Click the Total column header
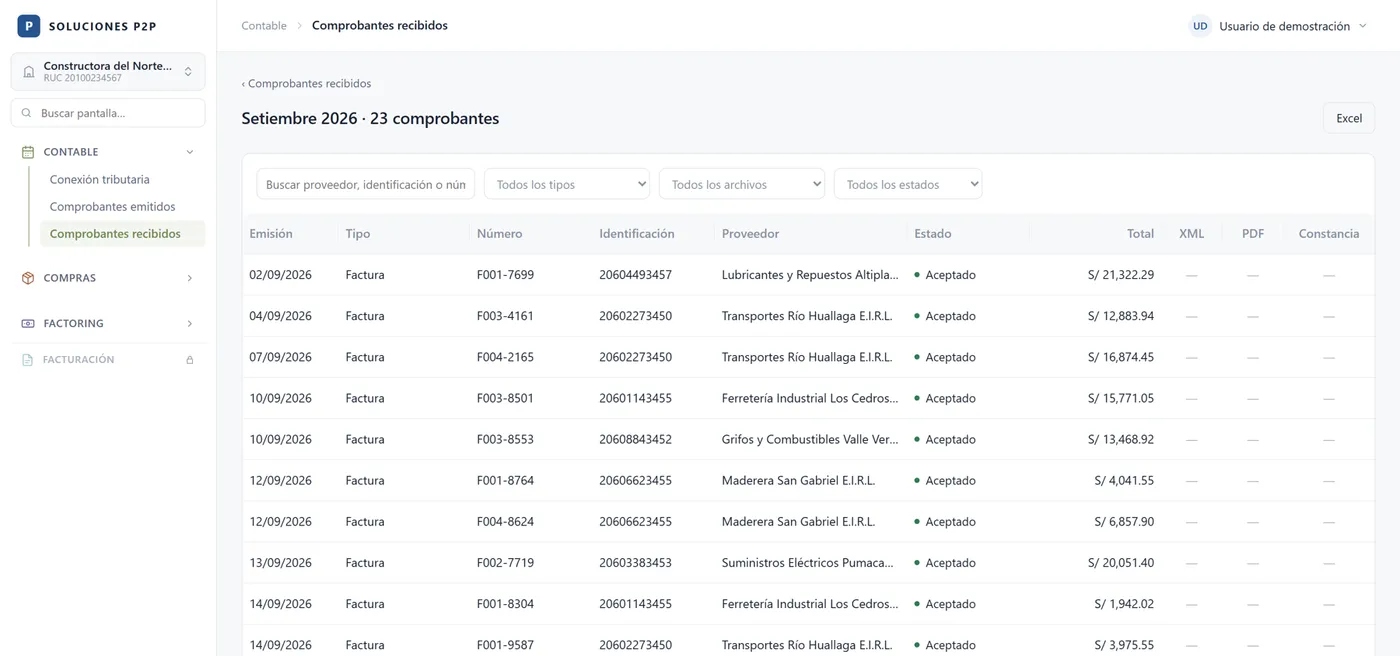 coord(1140,234)
